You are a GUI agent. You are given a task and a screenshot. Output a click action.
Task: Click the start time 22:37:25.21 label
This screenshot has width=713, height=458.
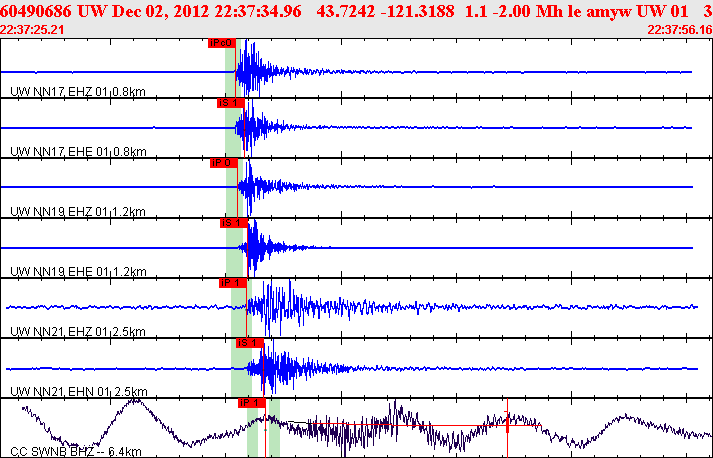[33, 30]
